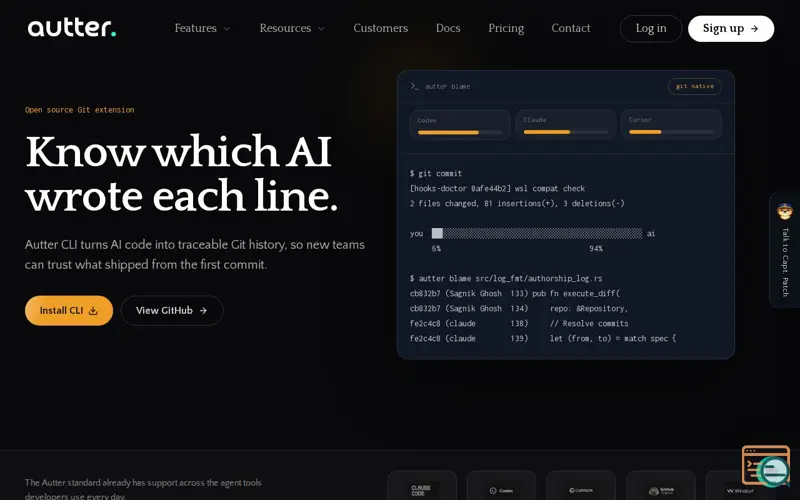Click the download icon in Install CLI

click(x=93, y=310)
